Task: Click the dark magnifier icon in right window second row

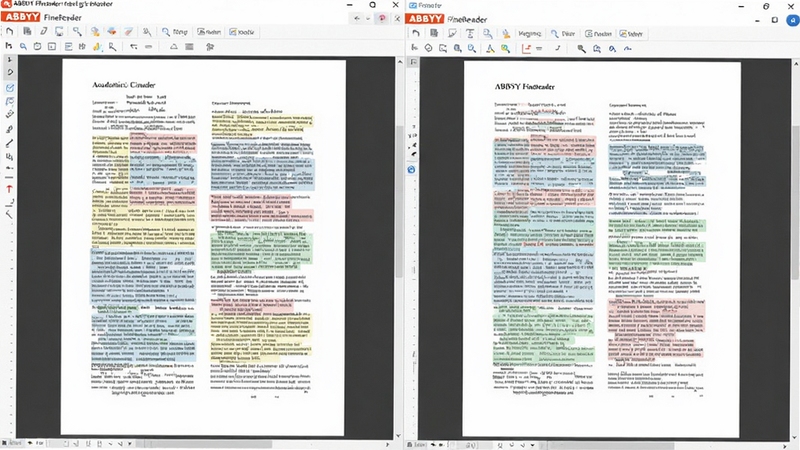Action: pyautogui.click(x=581, y=48)
